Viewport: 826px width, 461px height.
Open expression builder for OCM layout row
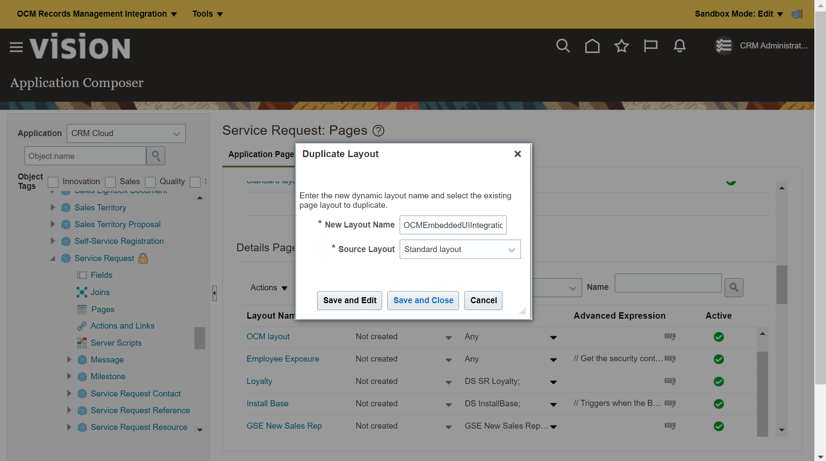670,336
